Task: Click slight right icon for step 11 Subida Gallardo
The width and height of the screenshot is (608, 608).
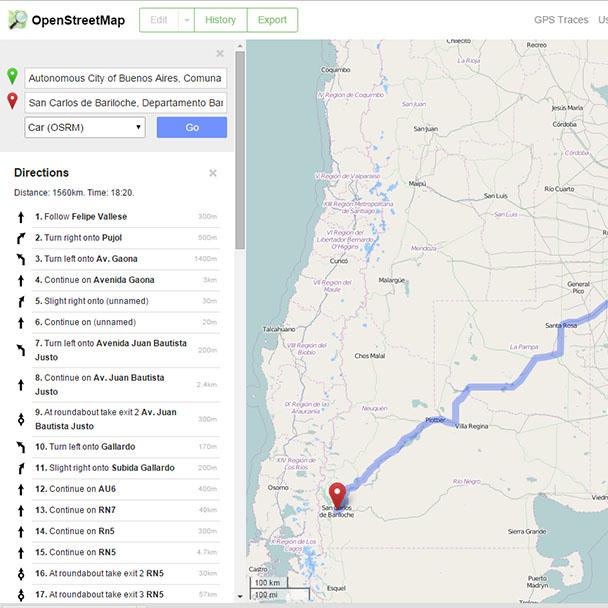Action: tap(21, 468)
